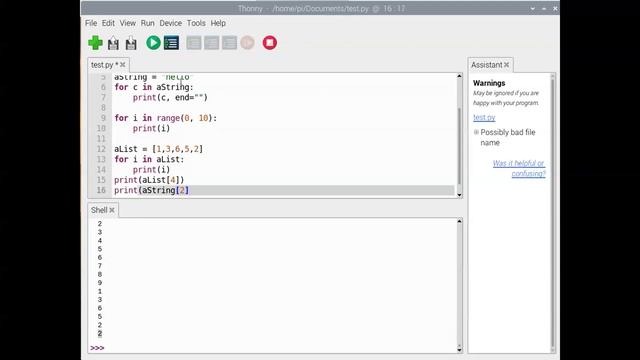The width and height of the screenshot is (640, 360).
Task: Click code line 'for i in aList:'
Action: tap(149, 159)
